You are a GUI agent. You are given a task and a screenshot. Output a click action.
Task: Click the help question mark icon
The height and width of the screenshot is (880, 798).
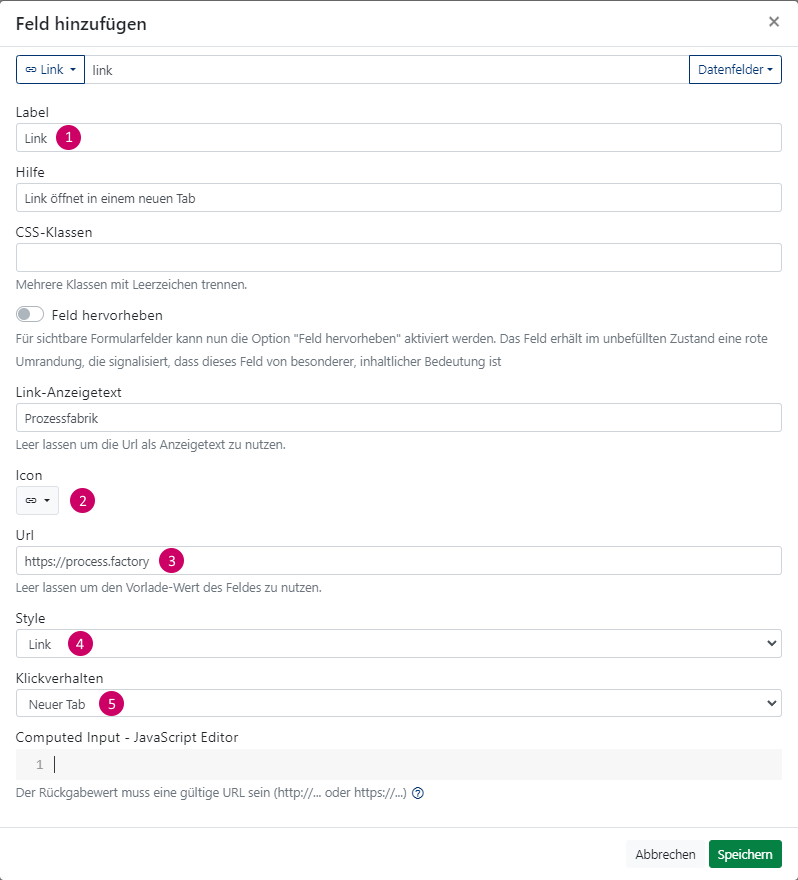coord(418,793)
